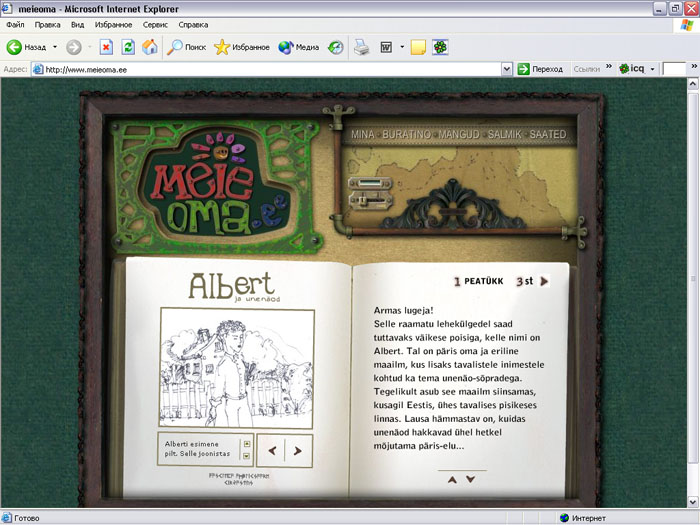Viewport: 700px width, 525px height.
Task: Open Избранное favorites star button
Action: pos(242,47)
